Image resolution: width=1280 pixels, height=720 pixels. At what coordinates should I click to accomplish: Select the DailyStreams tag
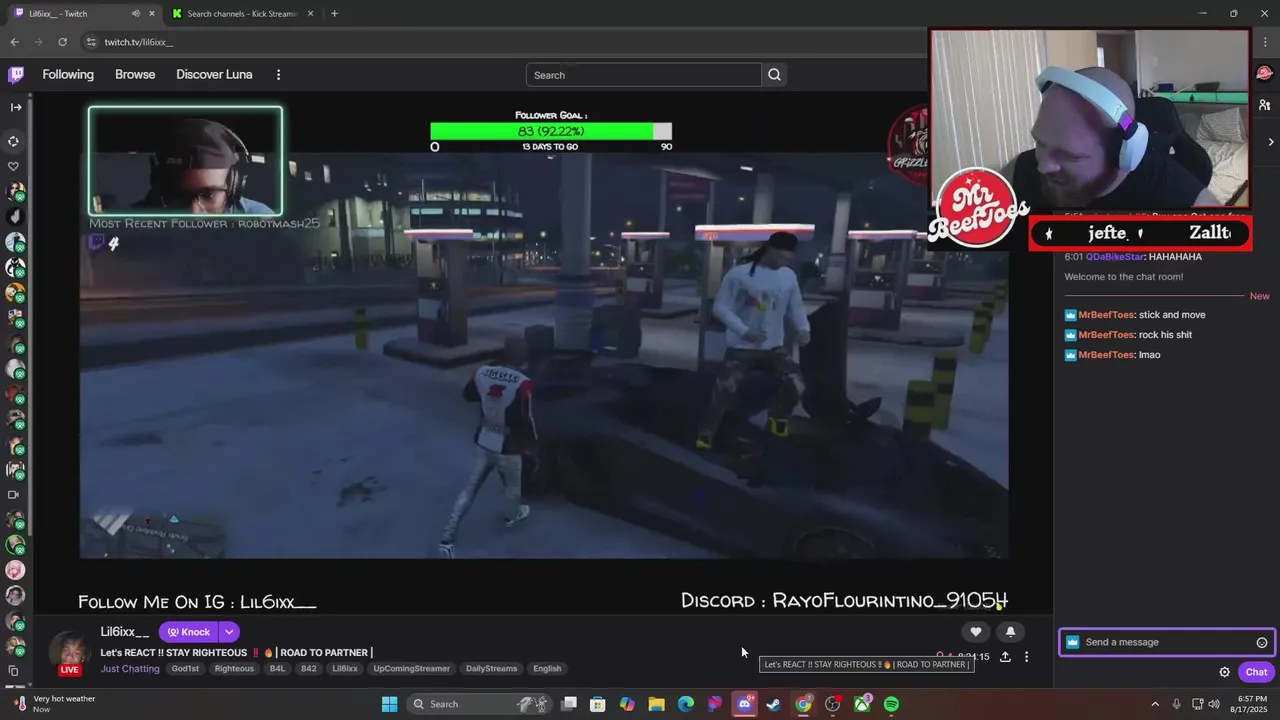tap(491, 669)
